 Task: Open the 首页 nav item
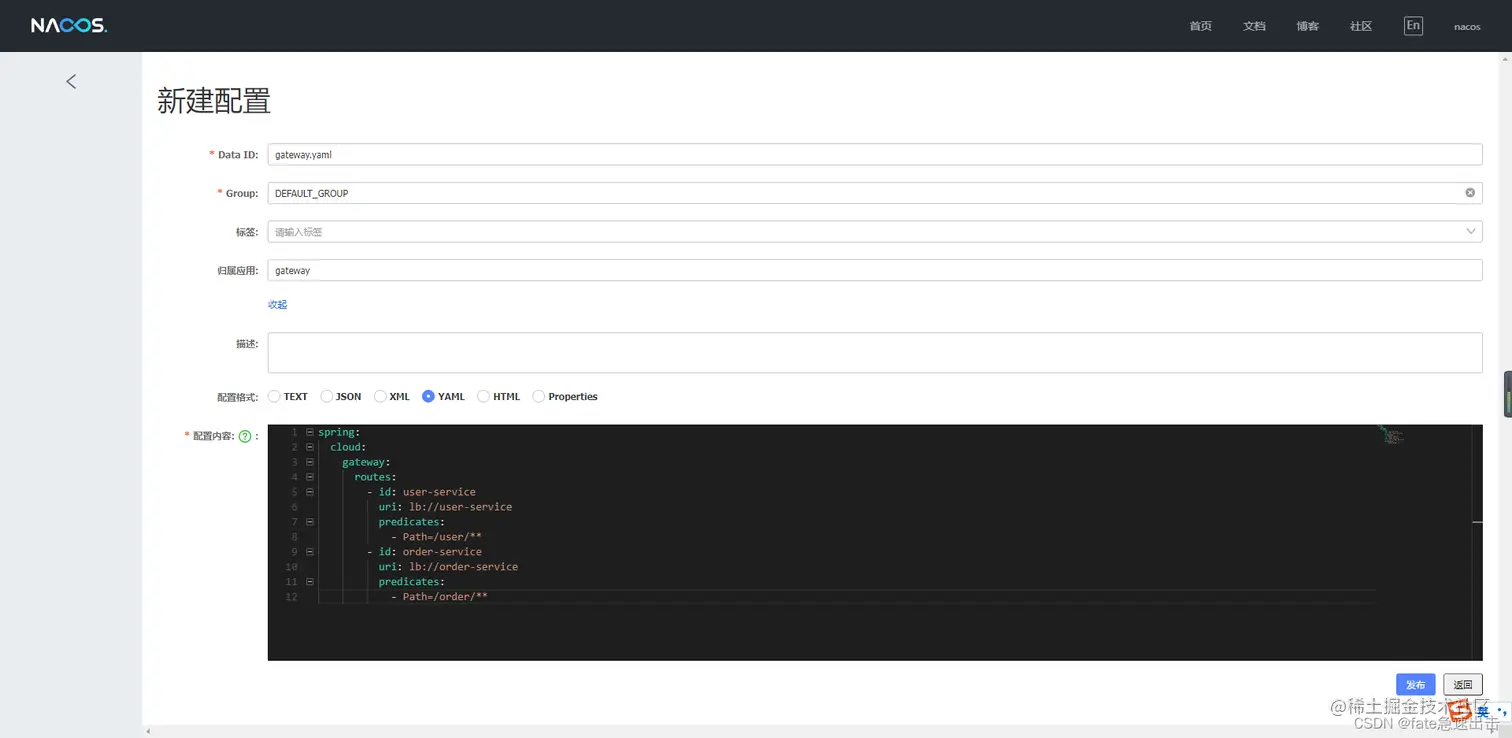tap(1201, 27)
